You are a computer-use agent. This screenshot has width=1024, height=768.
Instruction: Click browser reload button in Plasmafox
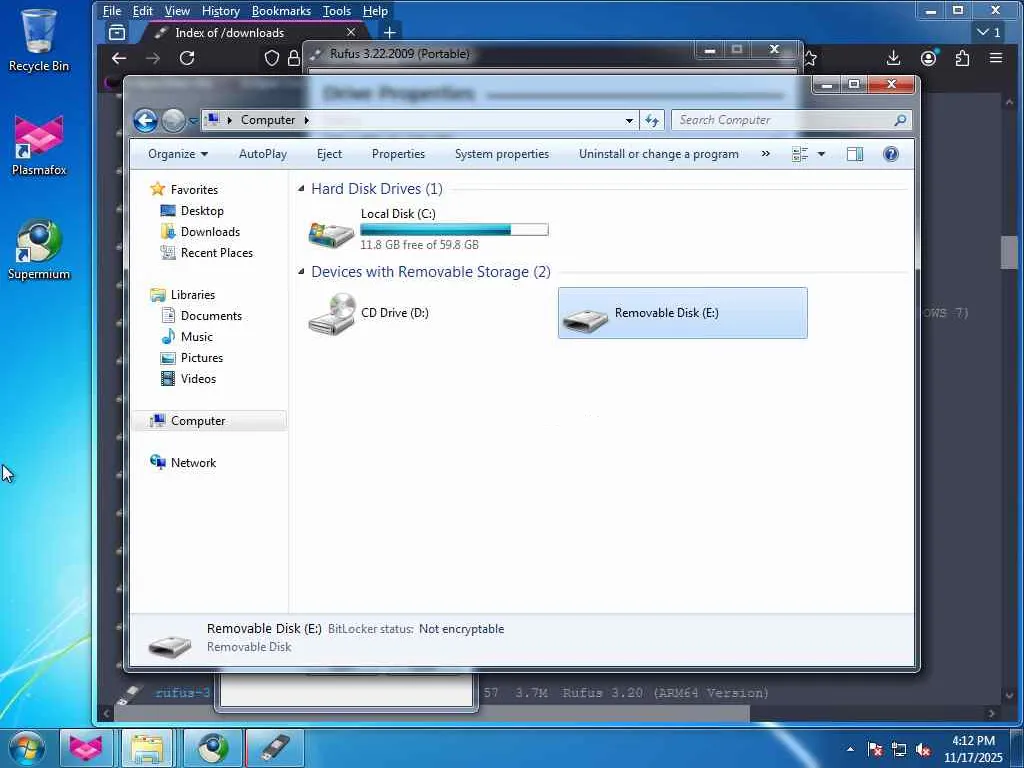click(x=187, y=58)
